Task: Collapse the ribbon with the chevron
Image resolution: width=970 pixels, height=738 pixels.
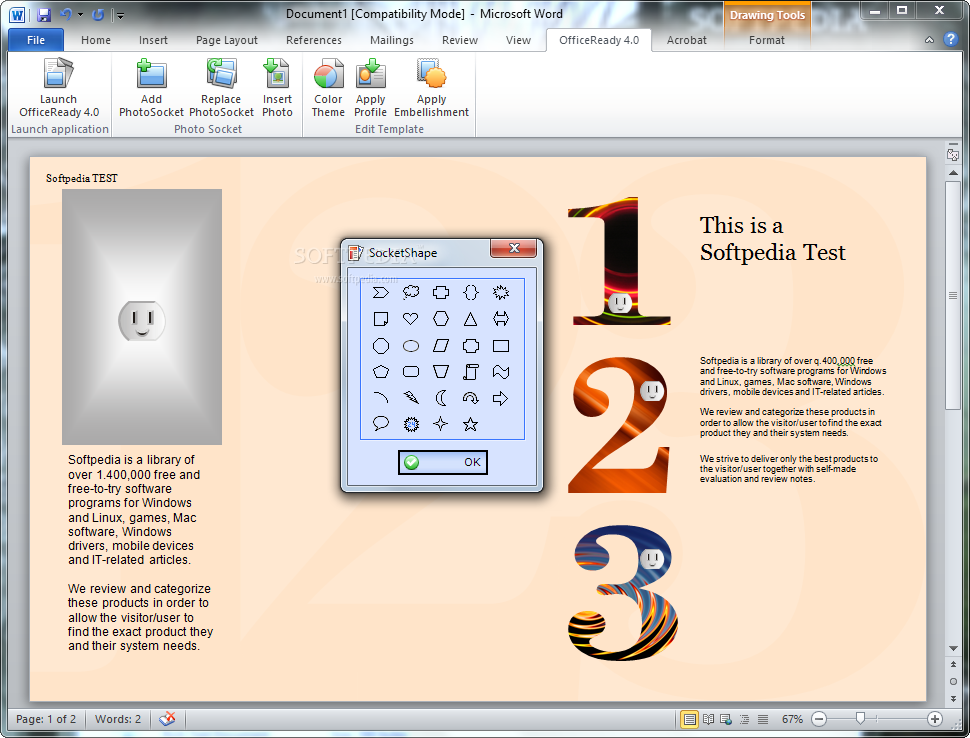Action: point(929,40)
